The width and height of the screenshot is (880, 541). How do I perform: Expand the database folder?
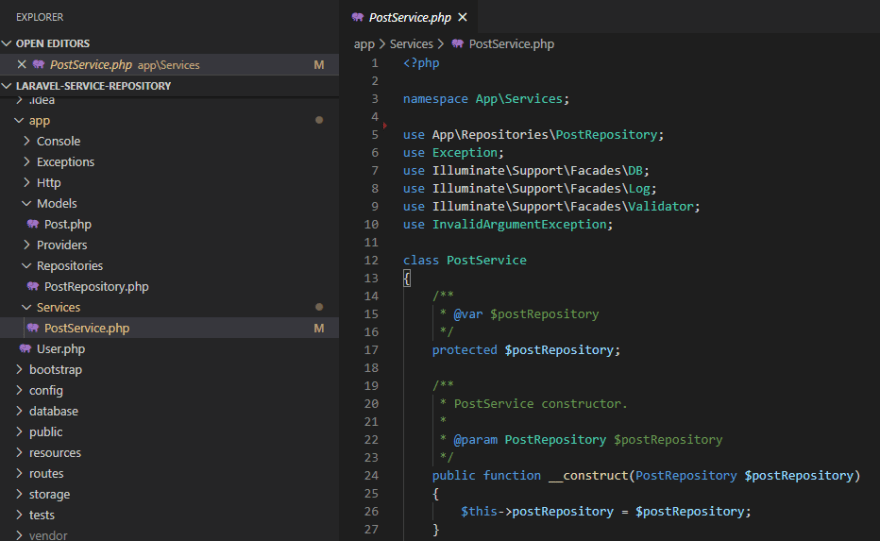(53, 411)
